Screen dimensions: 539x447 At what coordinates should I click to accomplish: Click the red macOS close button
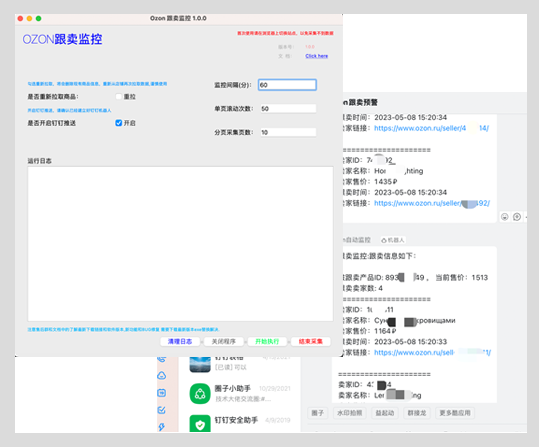(20, 19)
